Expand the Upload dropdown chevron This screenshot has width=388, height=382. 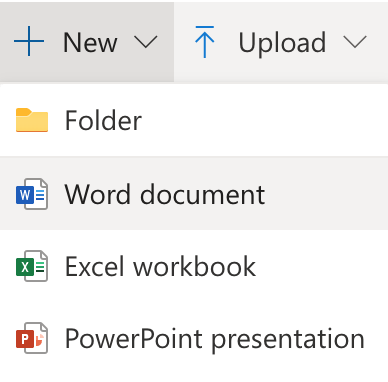click(355, 42)
